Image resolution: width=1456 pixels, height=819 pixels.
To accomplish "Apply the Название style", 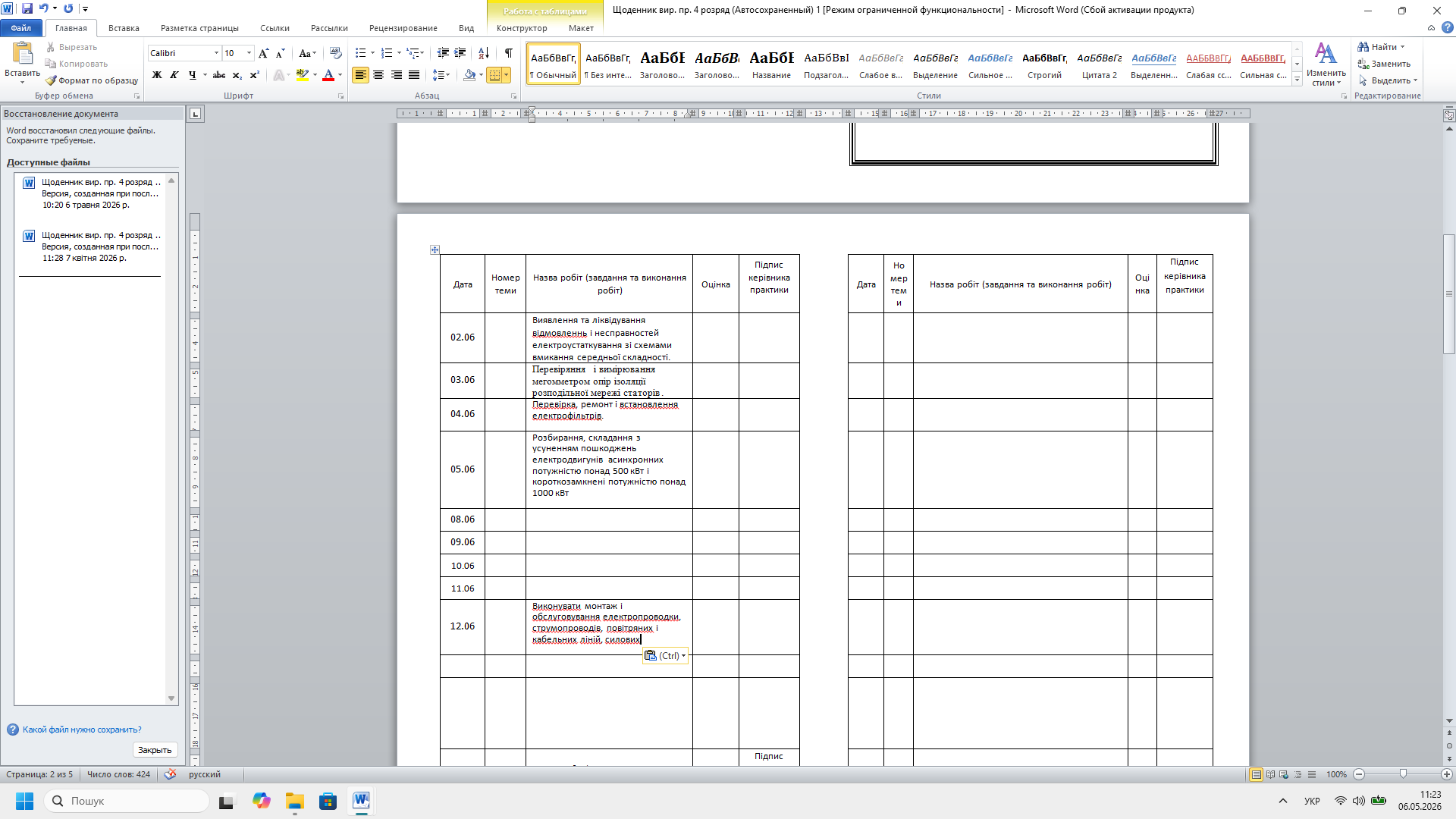I will (772, 64).
